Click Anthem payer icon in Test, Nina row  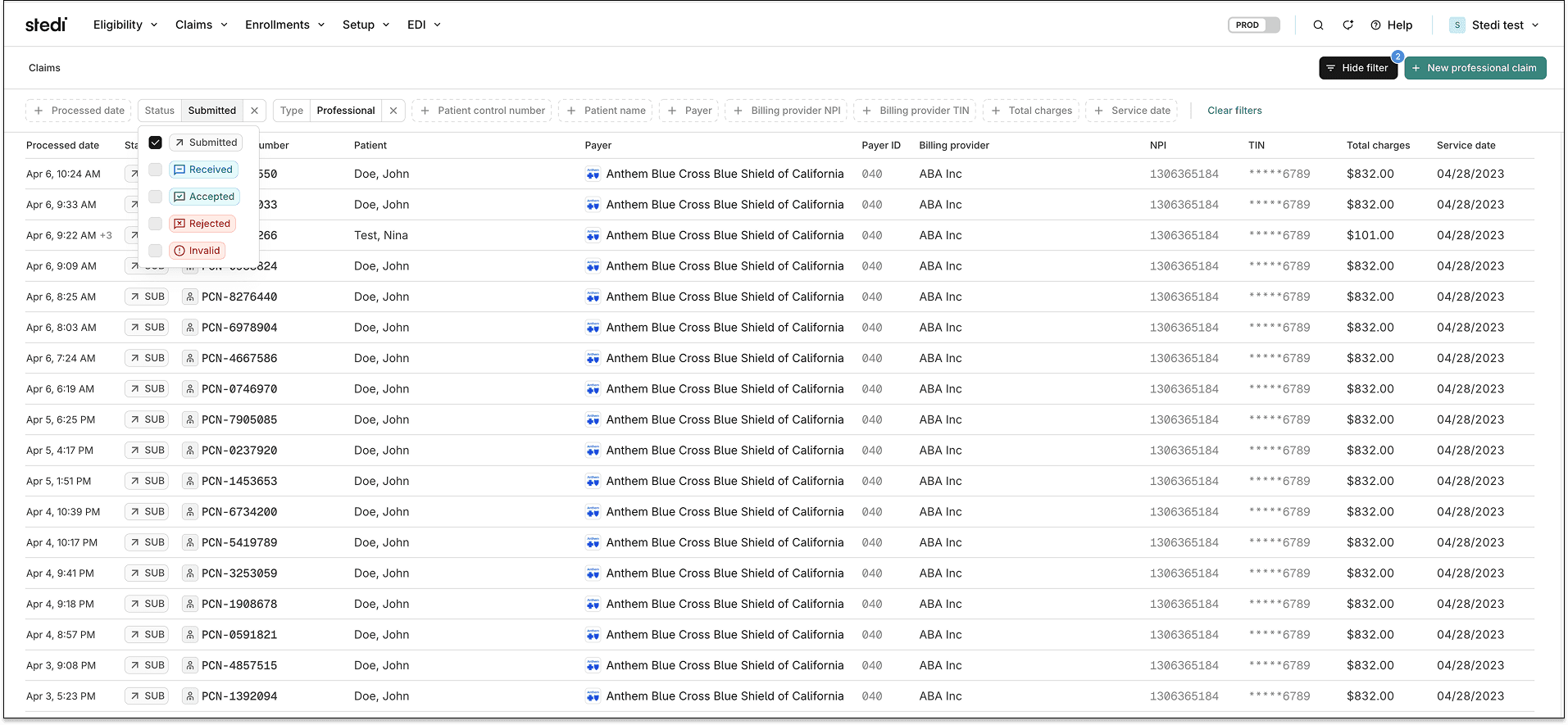[593, 235]
